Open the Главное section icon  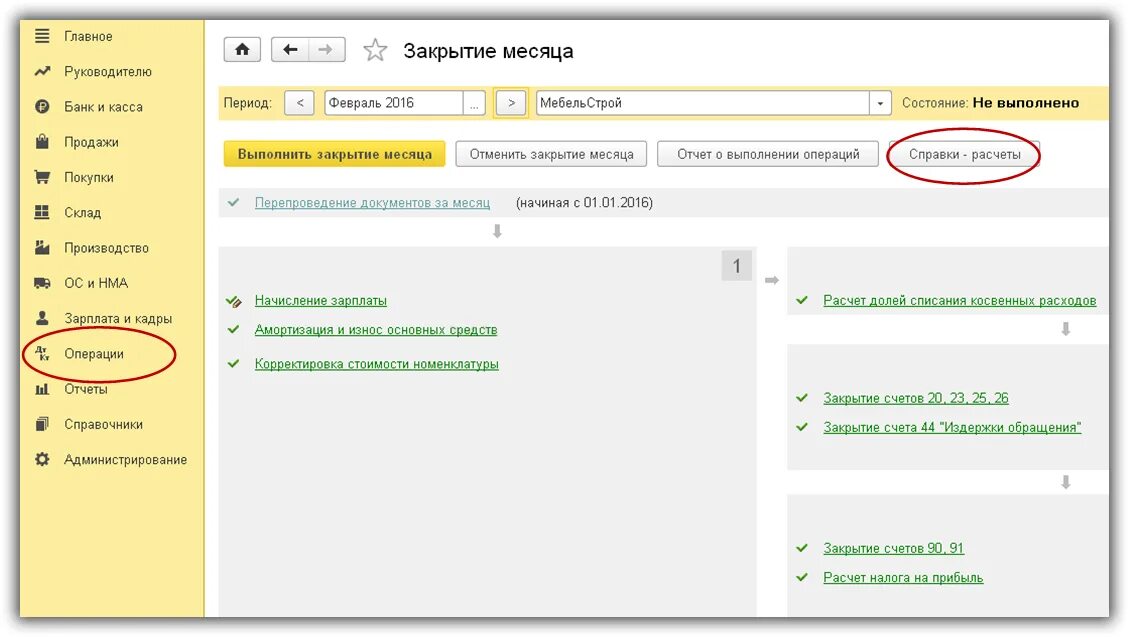pyautogui.click(x=42, y=35)
